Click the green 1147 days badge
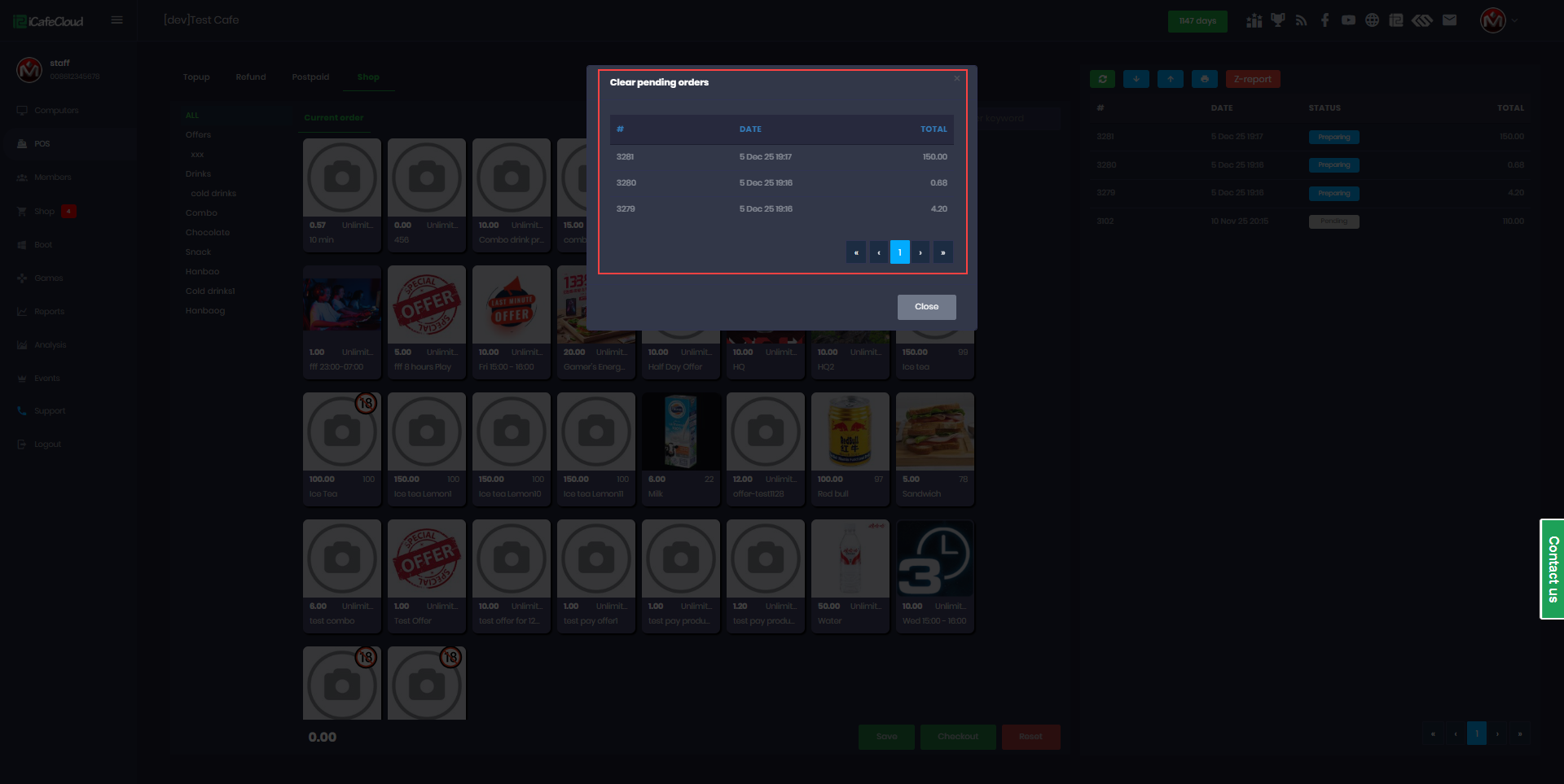This screenshot has height=784, width=1564. (1197, 21)
